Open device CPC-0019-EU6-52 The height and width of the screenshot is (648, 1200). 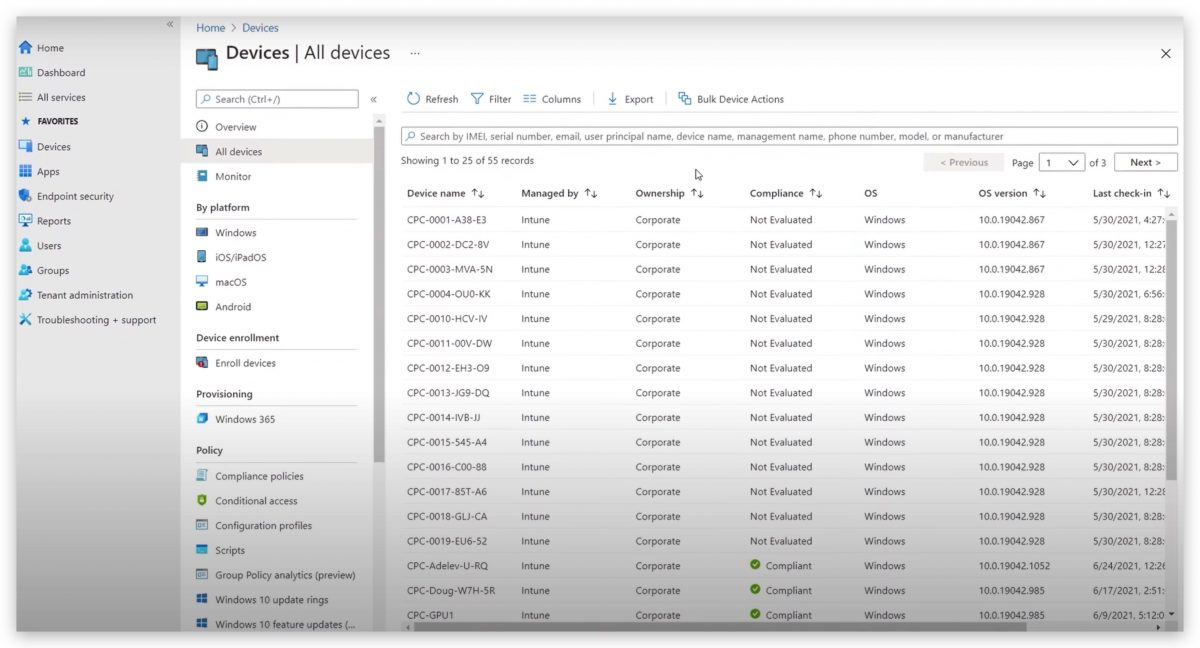point(447,541)
